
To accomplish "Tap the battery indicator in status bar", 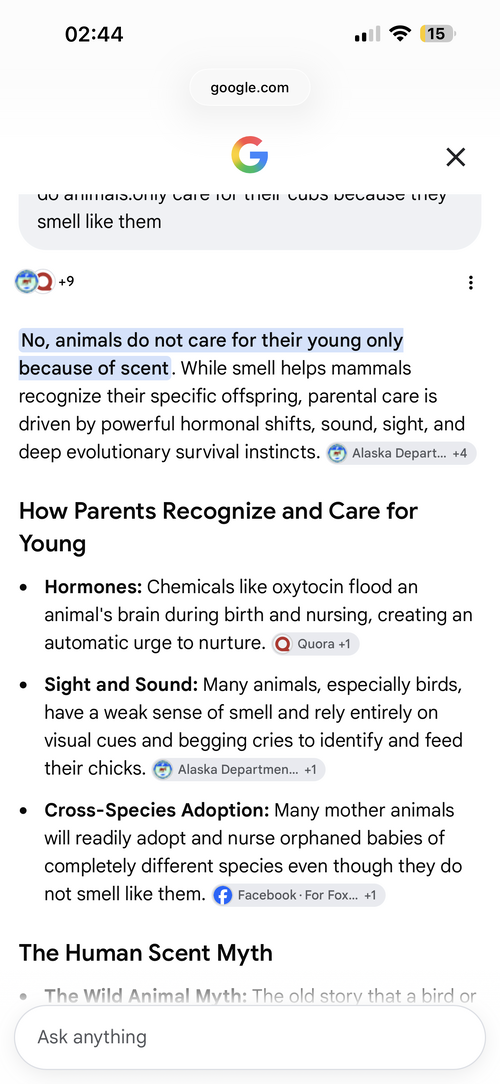I will pos(438,33).
